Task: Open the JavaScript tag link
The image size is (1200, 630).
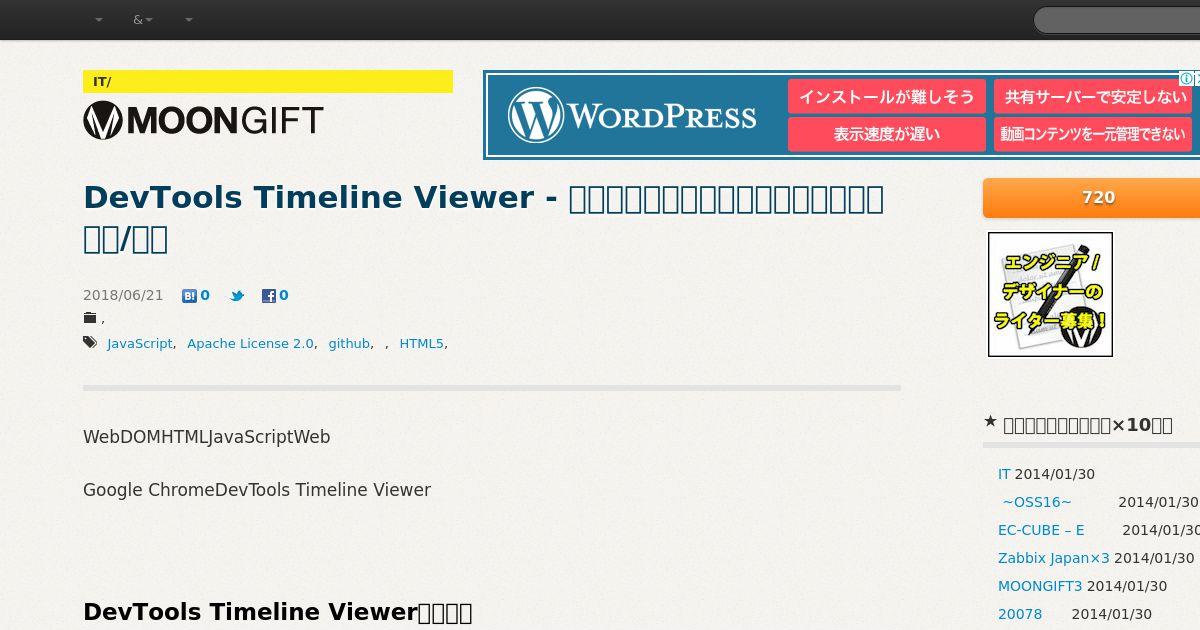Action: tap(140, 344)
